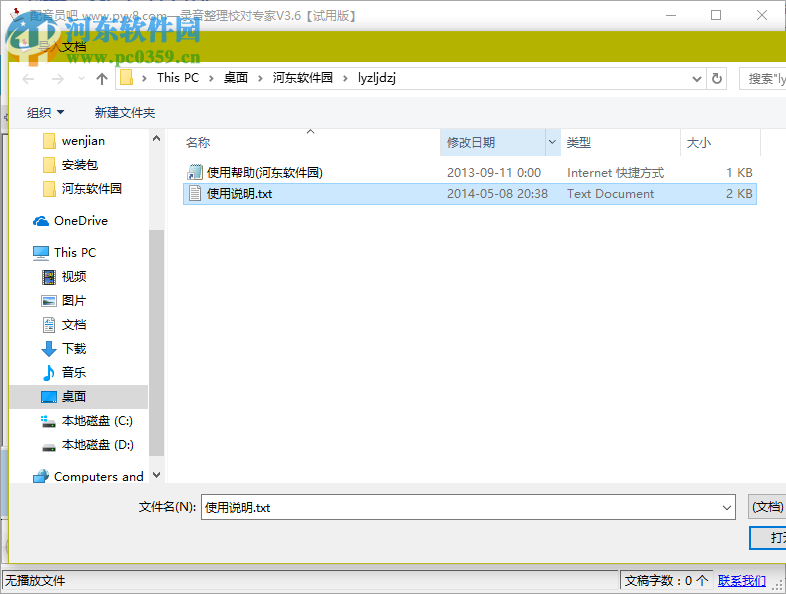Select lyzljdzj in the address breadcrumb
The image size is (786, 594).
point(377,78)
